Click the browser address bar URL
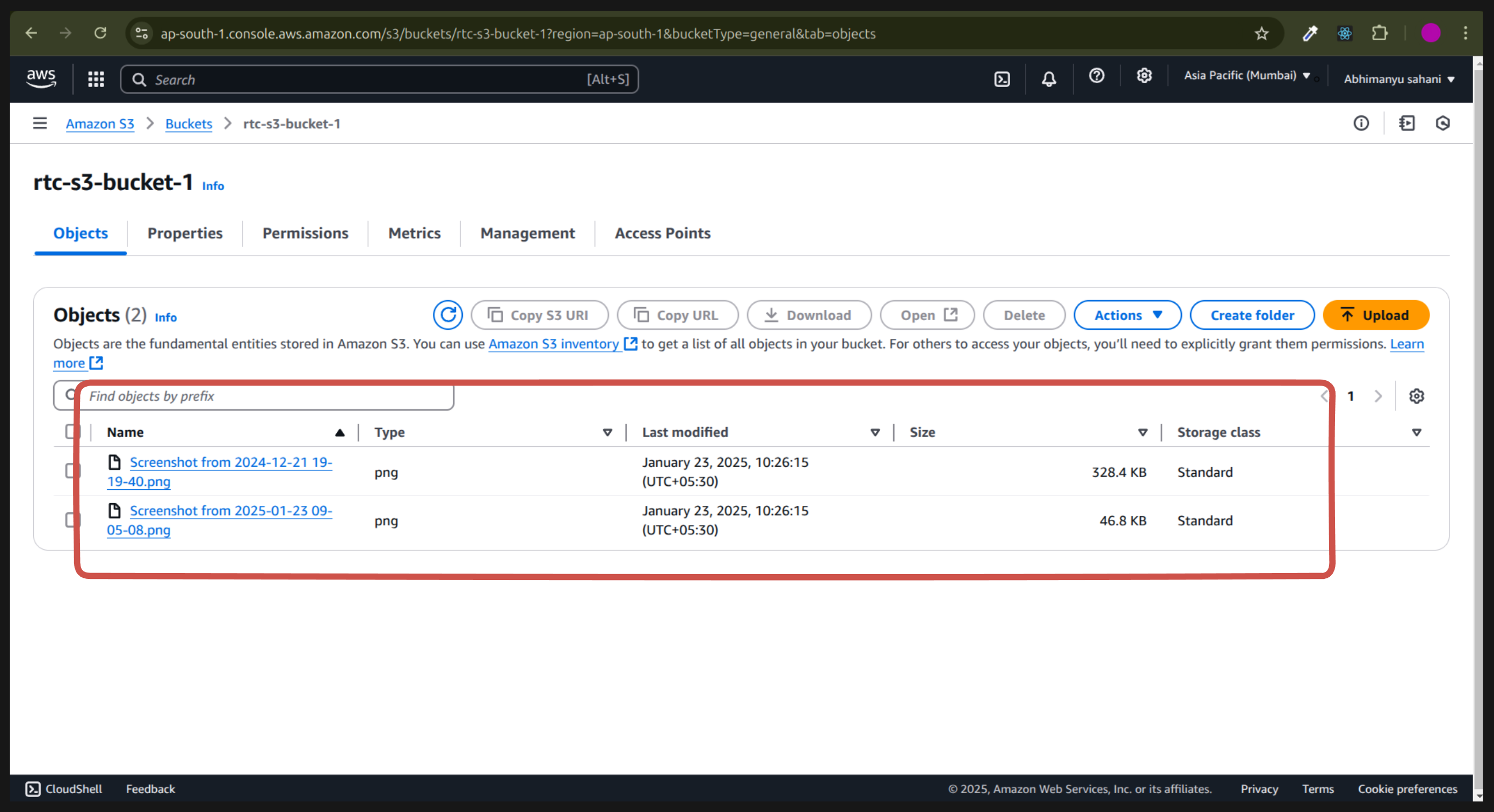Screen dimensions: 1494x812 [x=518, y=33]
